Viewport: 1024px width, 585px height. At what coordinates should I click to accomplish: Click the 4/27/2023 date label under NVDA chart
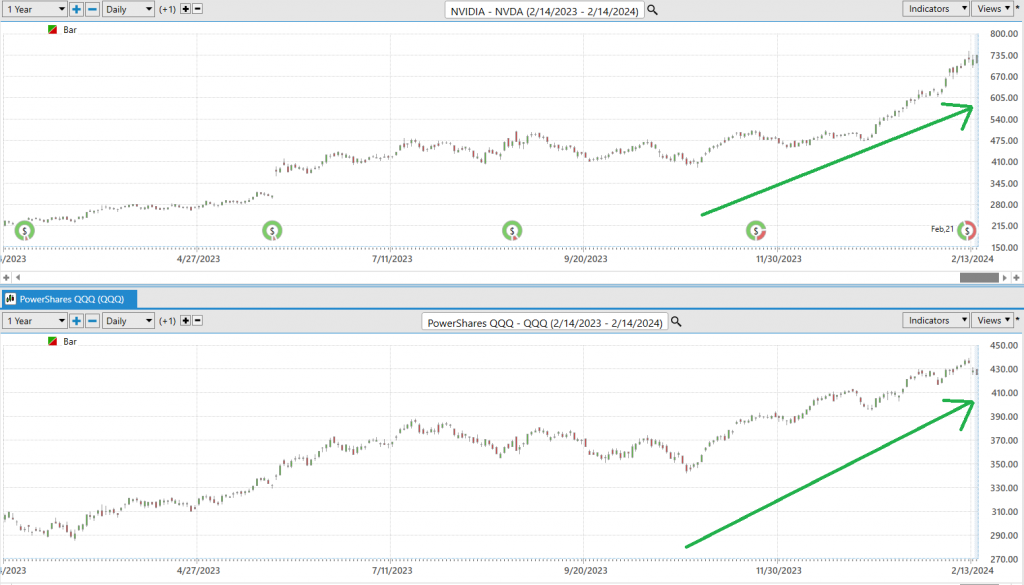click(199, 259)
